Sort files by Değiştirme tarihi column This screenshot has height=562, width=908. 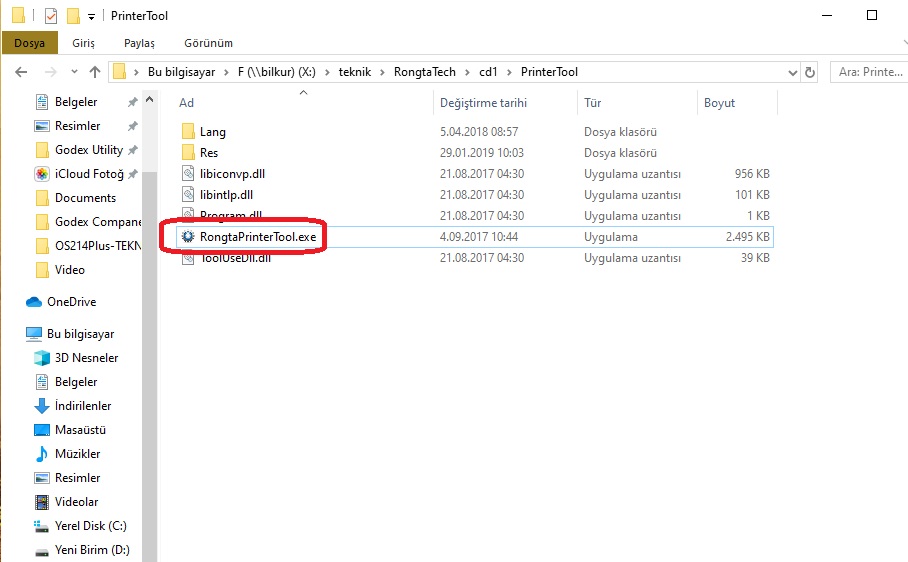(484, 103)
